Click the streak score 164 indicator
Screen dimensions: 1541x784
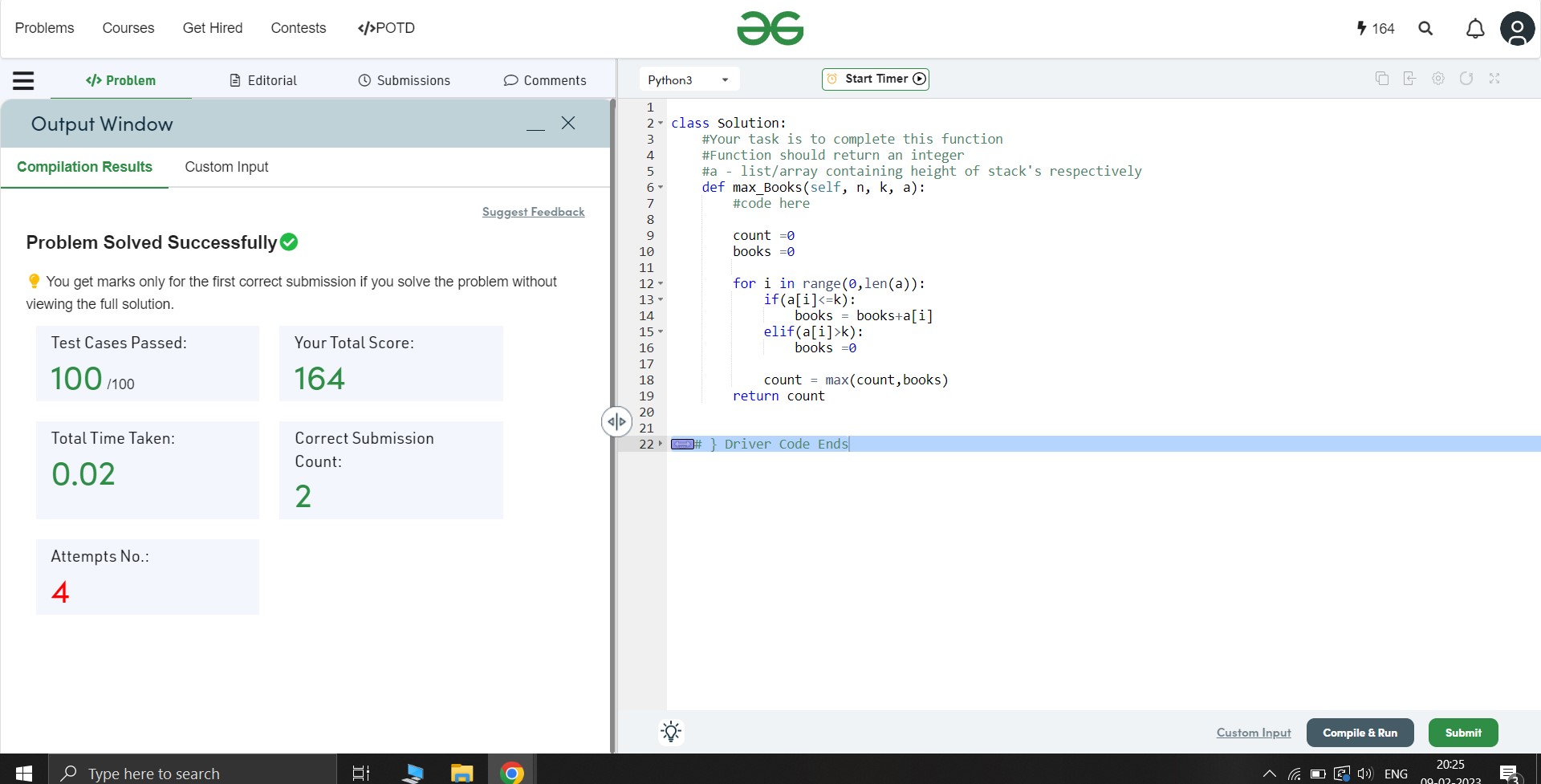pos(1376,28)
